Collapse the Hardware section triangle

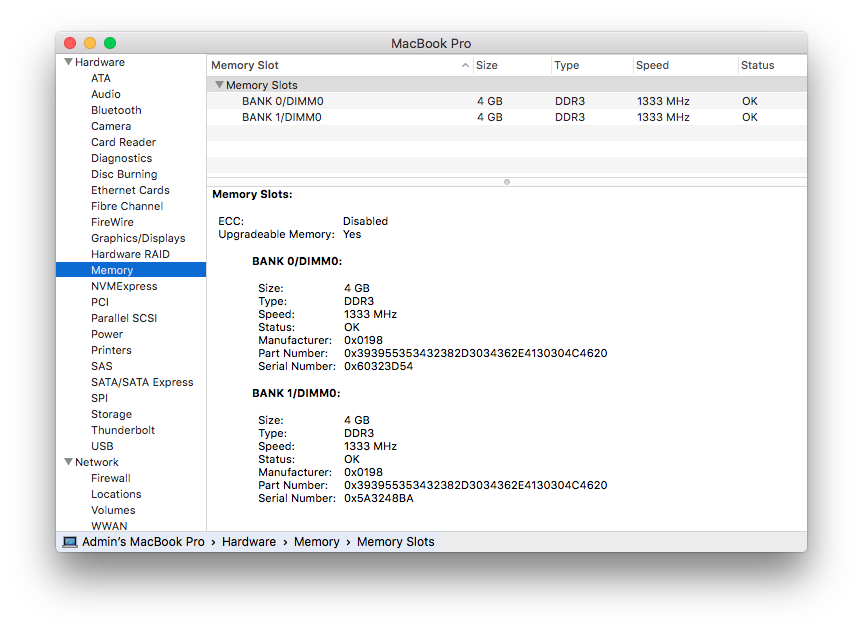pyautogui.click(x=68, y=62)
